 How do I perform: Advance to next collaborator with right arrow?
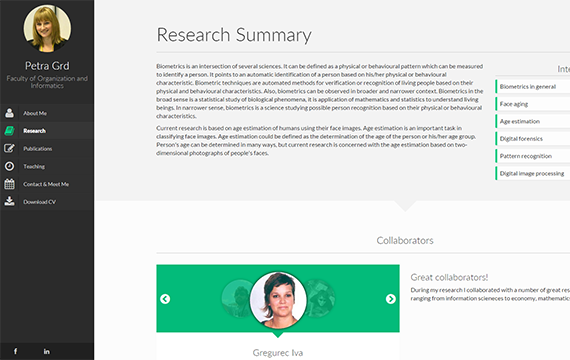pos(391,299)
